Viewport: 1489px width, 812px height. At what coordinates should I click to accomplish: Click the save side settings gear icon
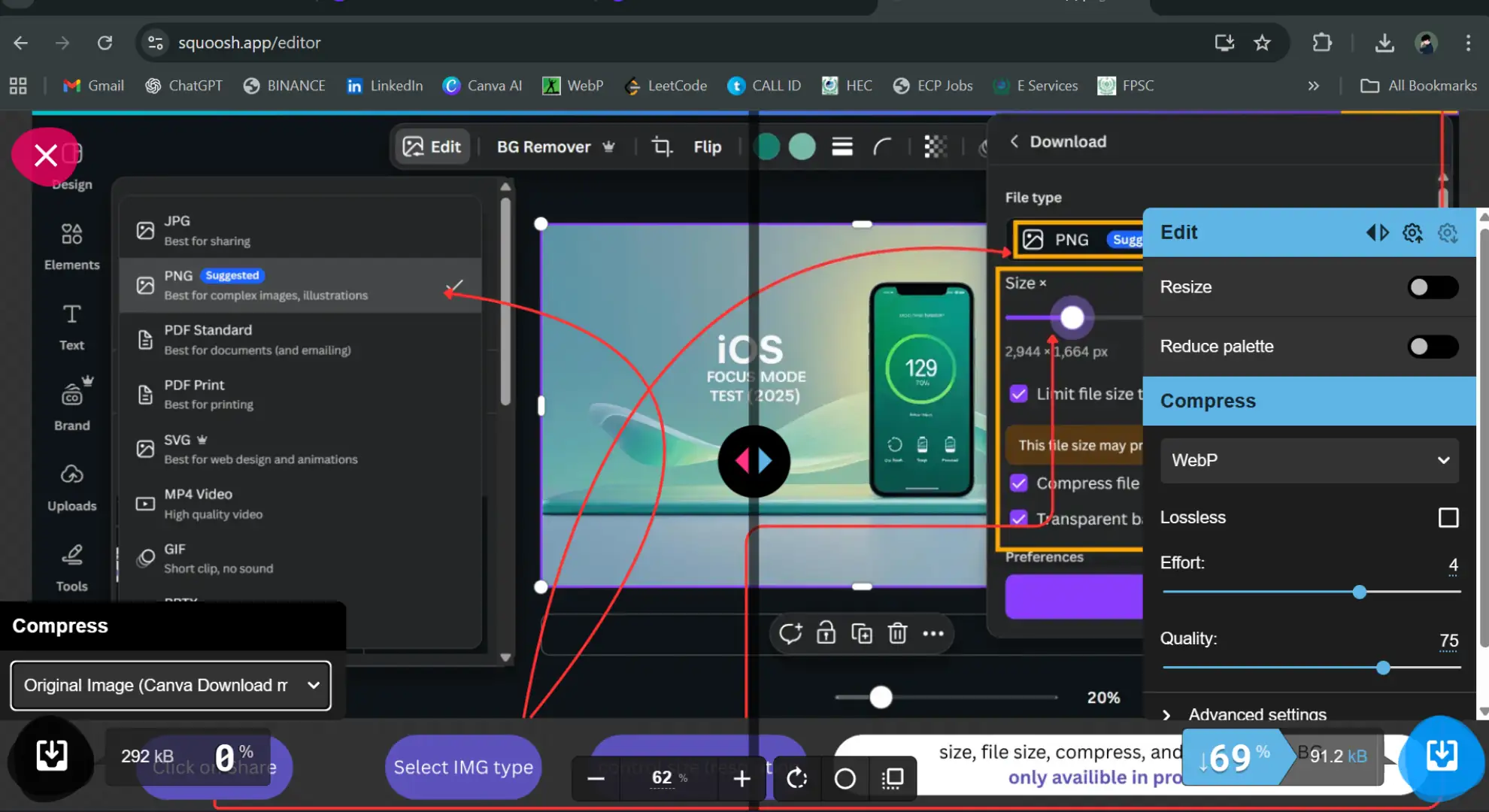(1412, 233)
